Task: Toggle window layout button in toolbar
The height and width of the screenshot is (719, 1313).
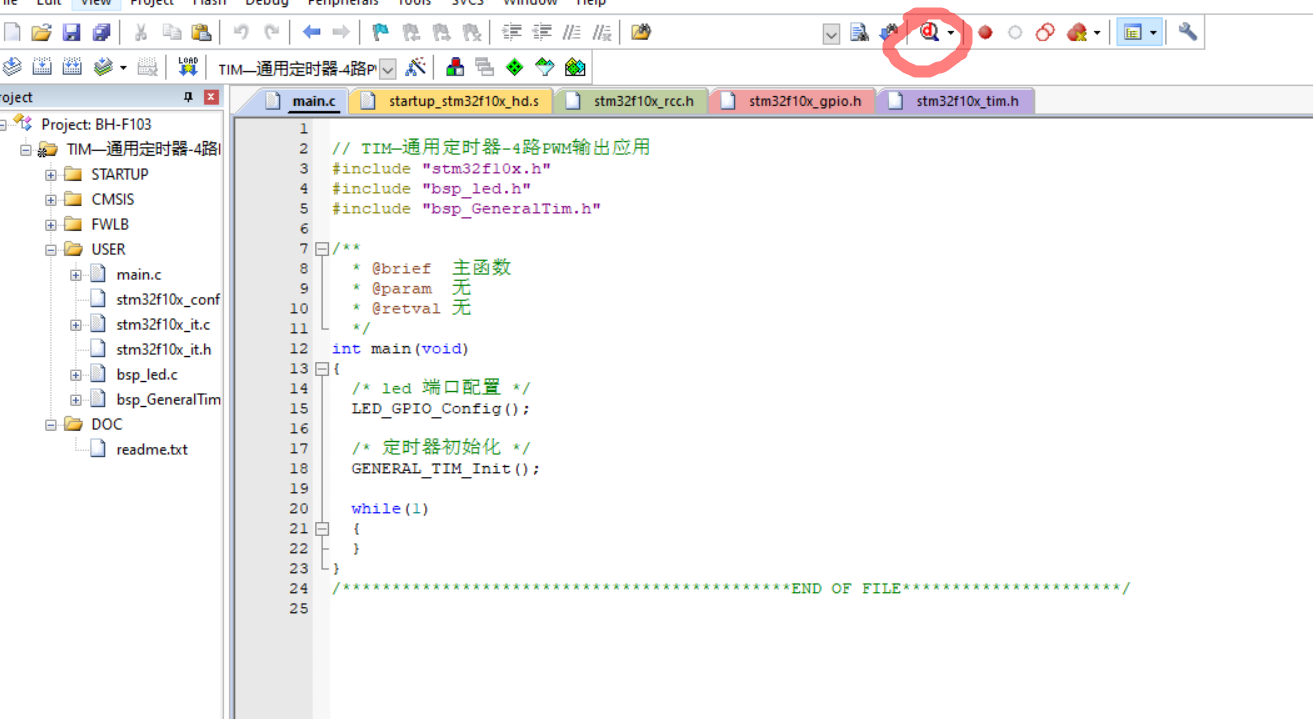Action: tap(1132, 33)
